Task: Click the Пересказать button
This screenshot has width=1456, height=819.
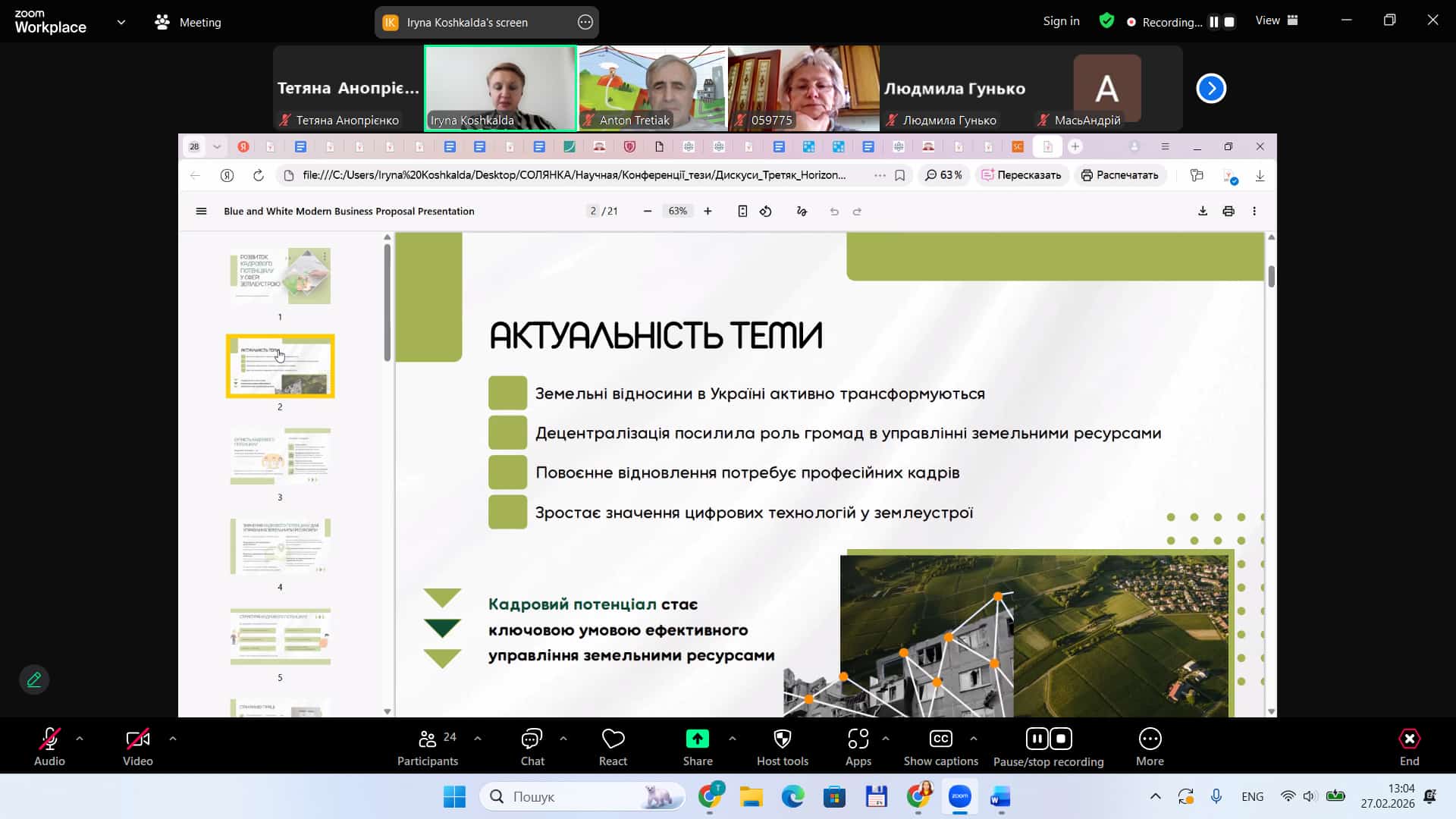Action: [1021, 175]
